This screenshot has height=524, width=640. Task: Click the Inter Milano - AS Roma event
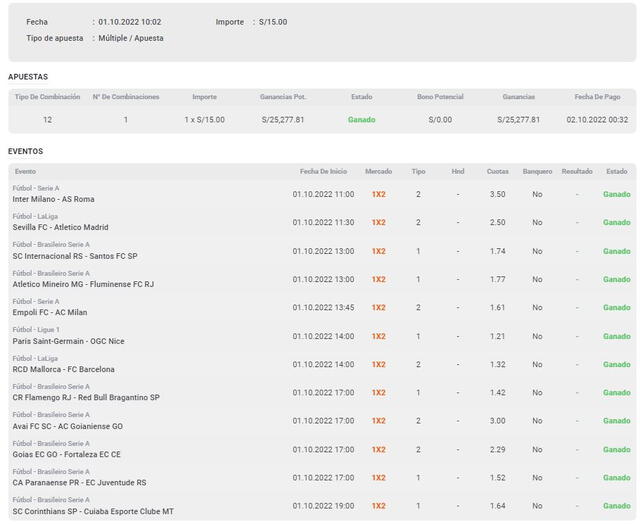click(x=53, y=199)
